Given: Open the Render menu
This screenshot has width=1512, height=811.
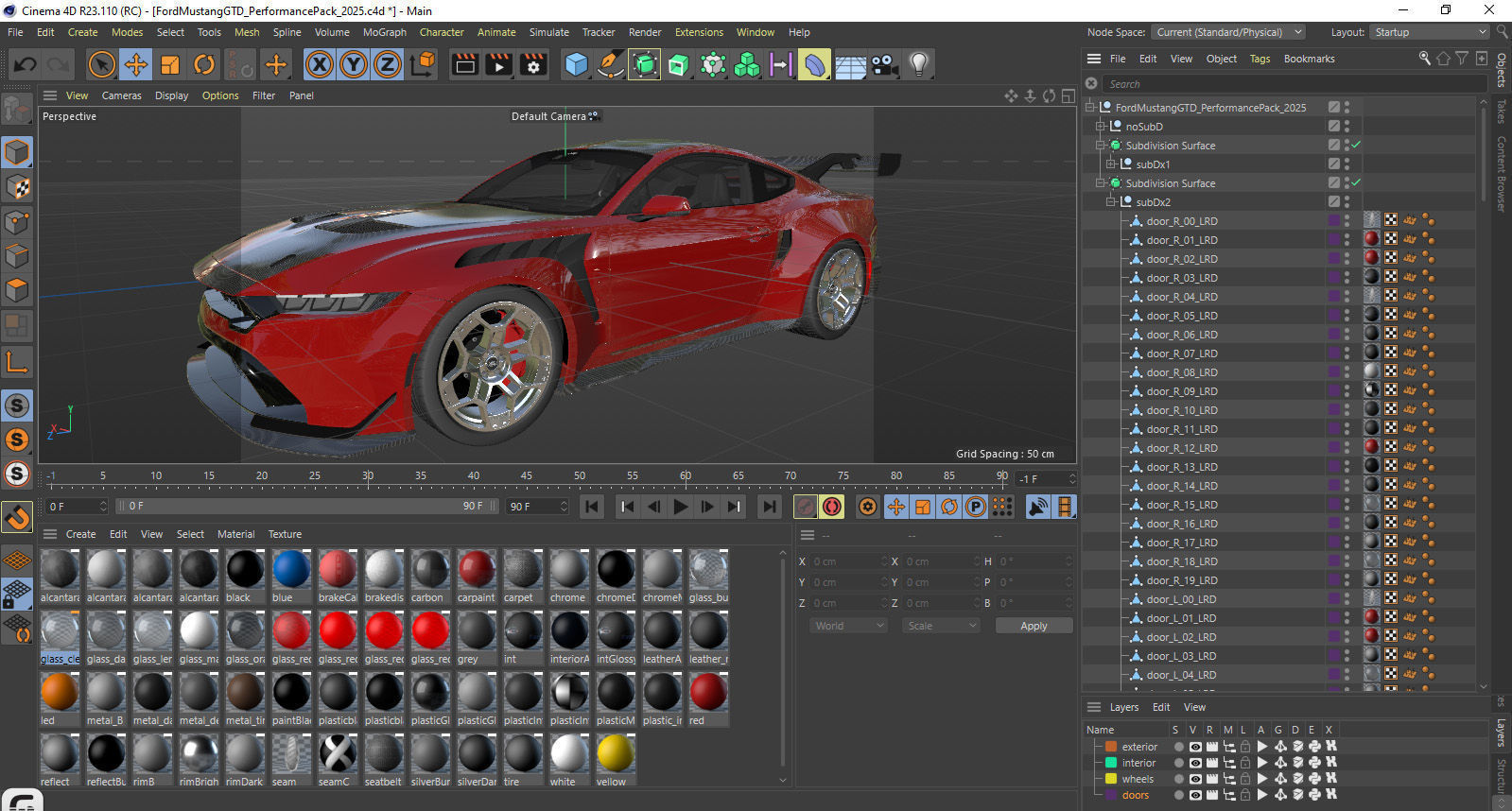Looking at the screenshot, I should point(645,32).
